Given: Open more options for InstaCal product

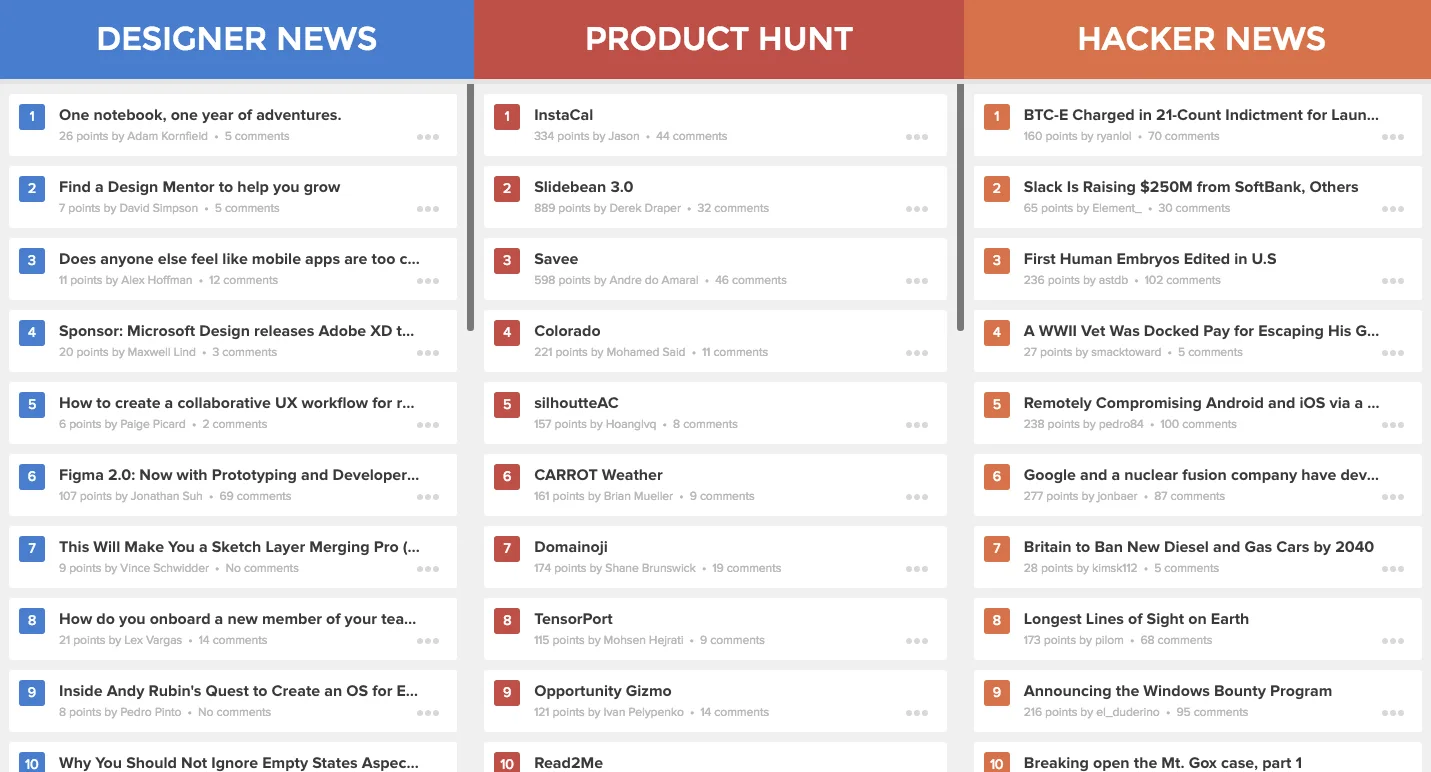Looking at the screenshot, I should (917, 137).
